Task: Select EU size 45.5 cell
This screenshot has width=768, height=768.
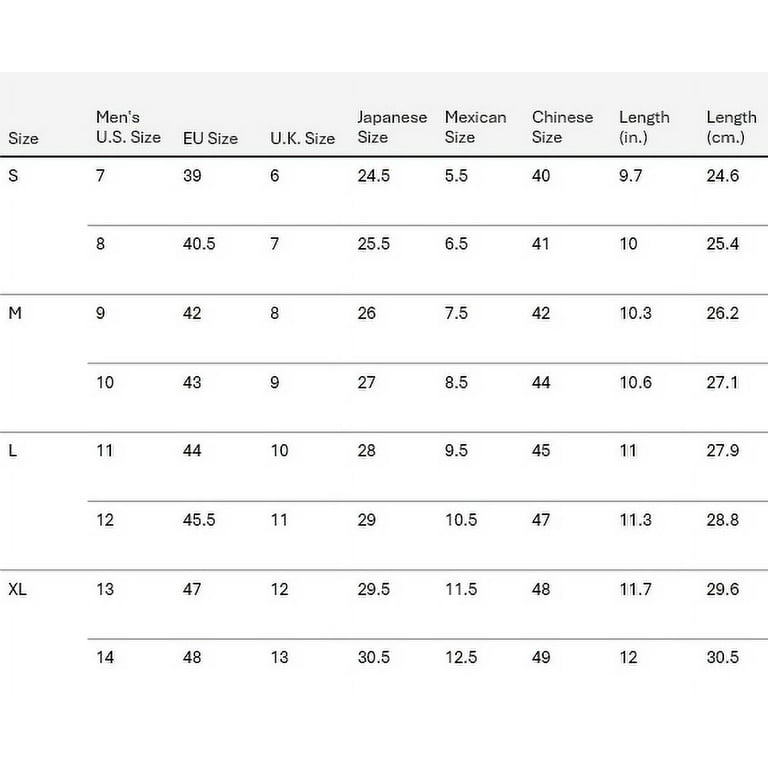Action: tap(199, 520)
